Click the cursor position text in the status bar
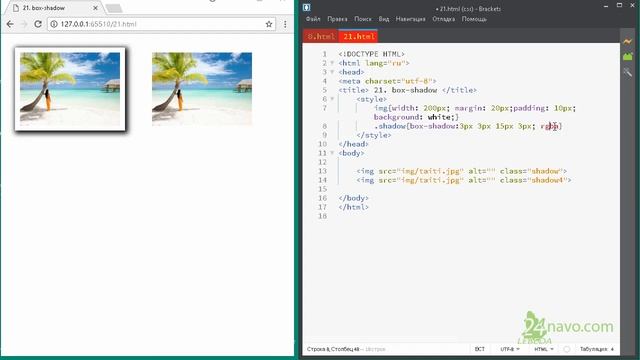The height and width of the screenshot is (360, 640). 333,349
